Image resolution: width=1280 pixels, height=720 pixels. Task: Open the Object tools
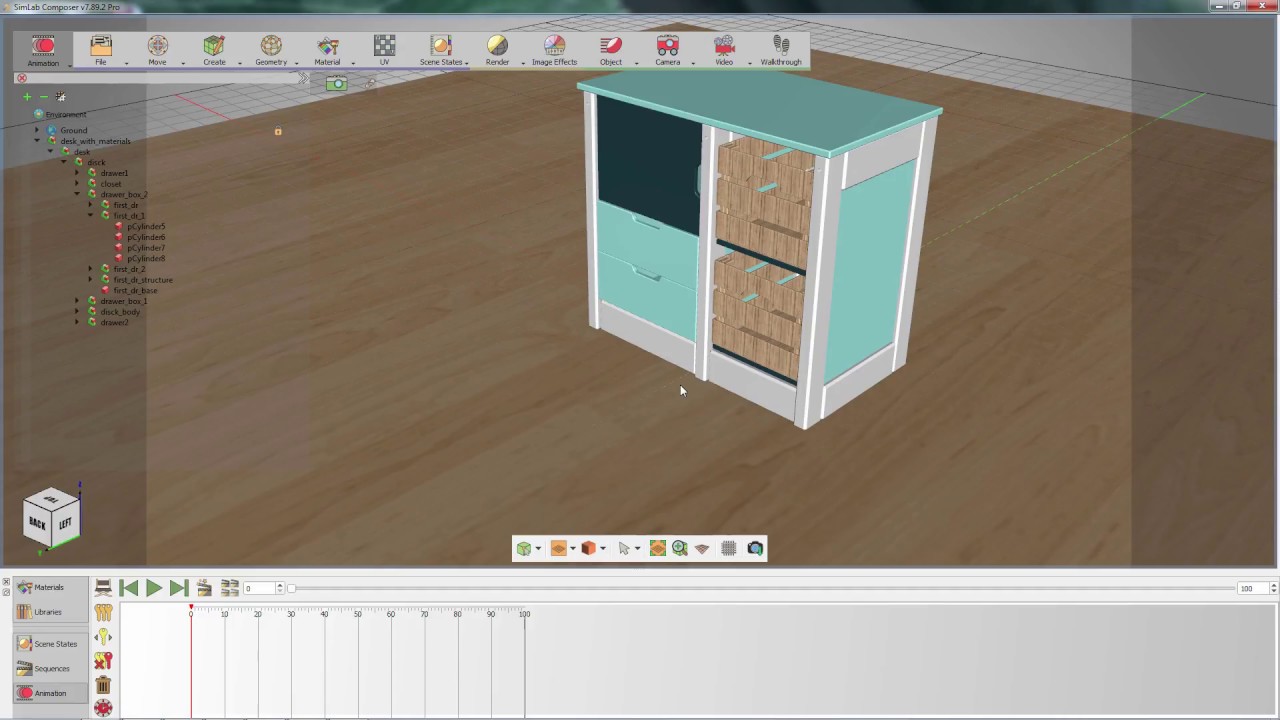coord(611,51)
